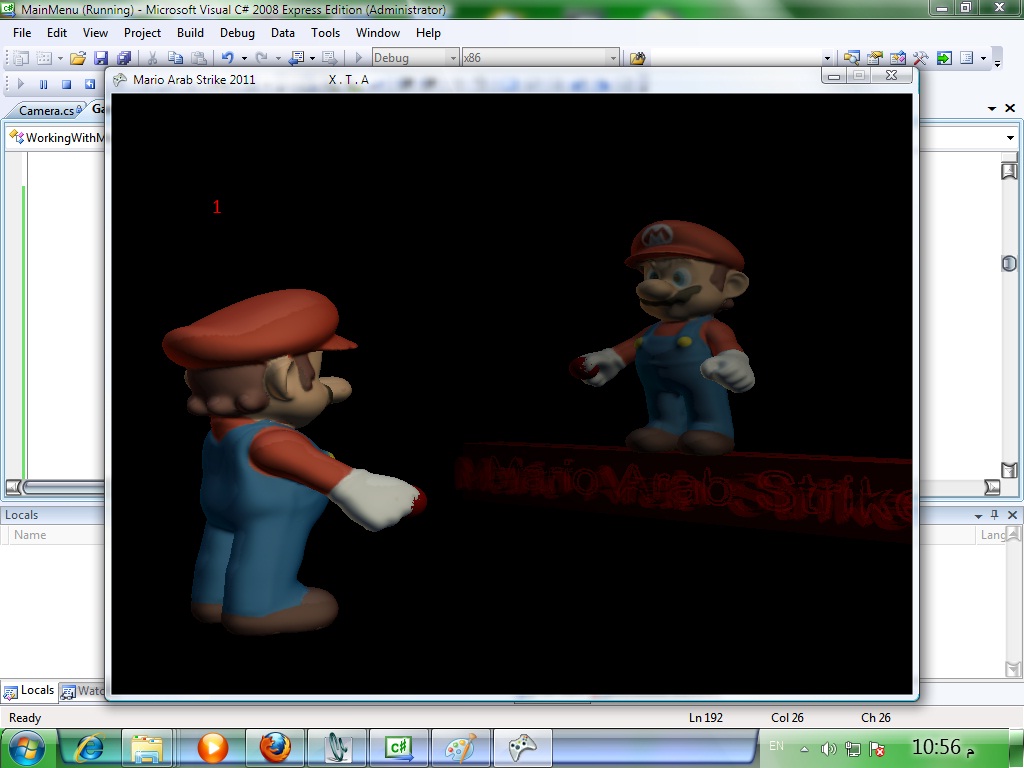Image resolution: width=1024 pixels, height=768 pixels.
Task: Close the active editor document with X
Action: point(1010,108)
